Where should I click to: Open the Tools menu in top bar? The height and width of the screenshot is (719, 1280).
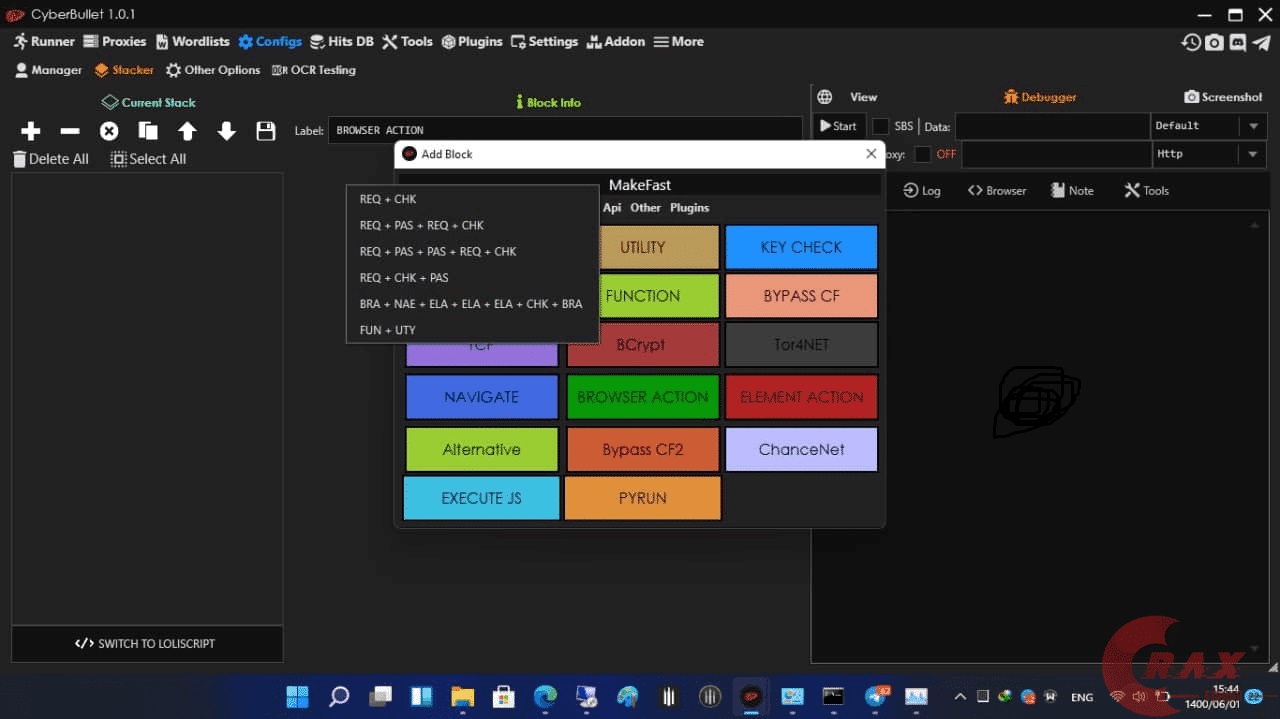point(407,42)
